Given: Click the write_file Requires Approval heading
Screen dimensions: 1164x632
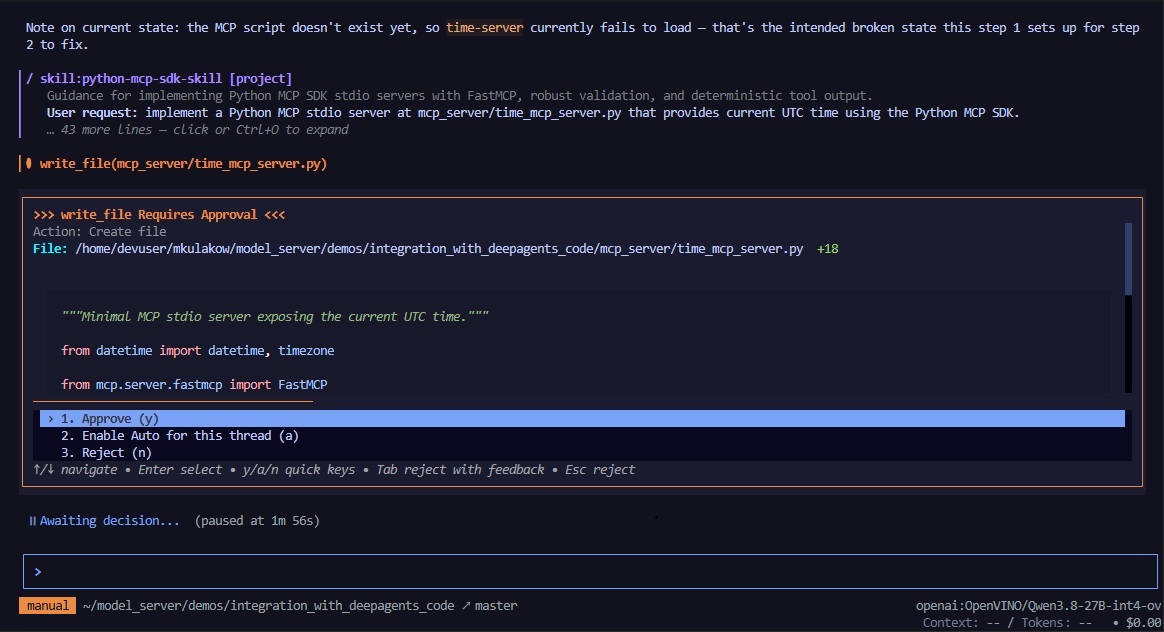Looking at the screenshot, I should [x=159, y=215].
